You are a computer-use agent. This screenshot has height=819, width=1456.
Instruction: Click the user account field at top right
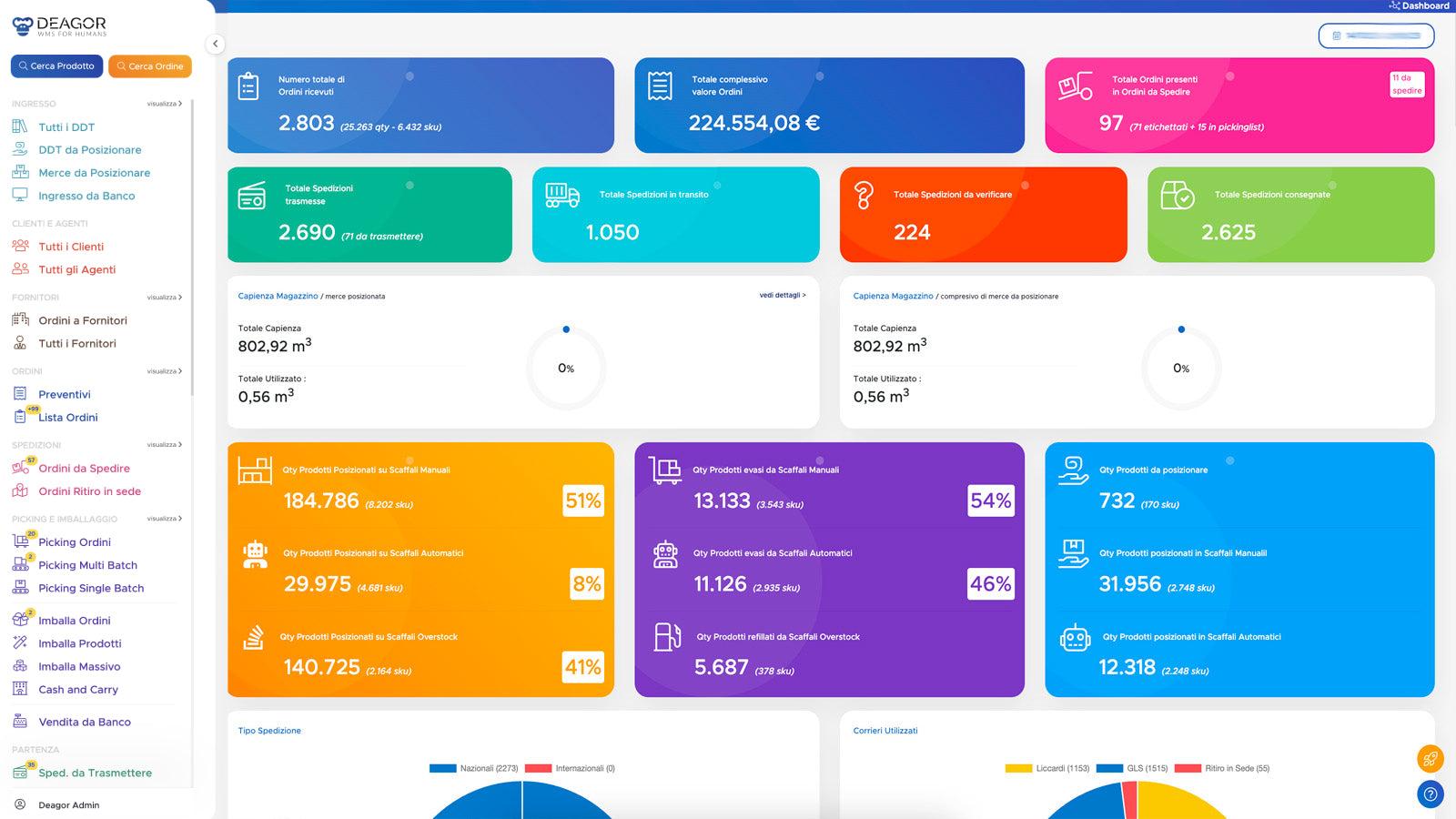click(x=1375, y=36)
